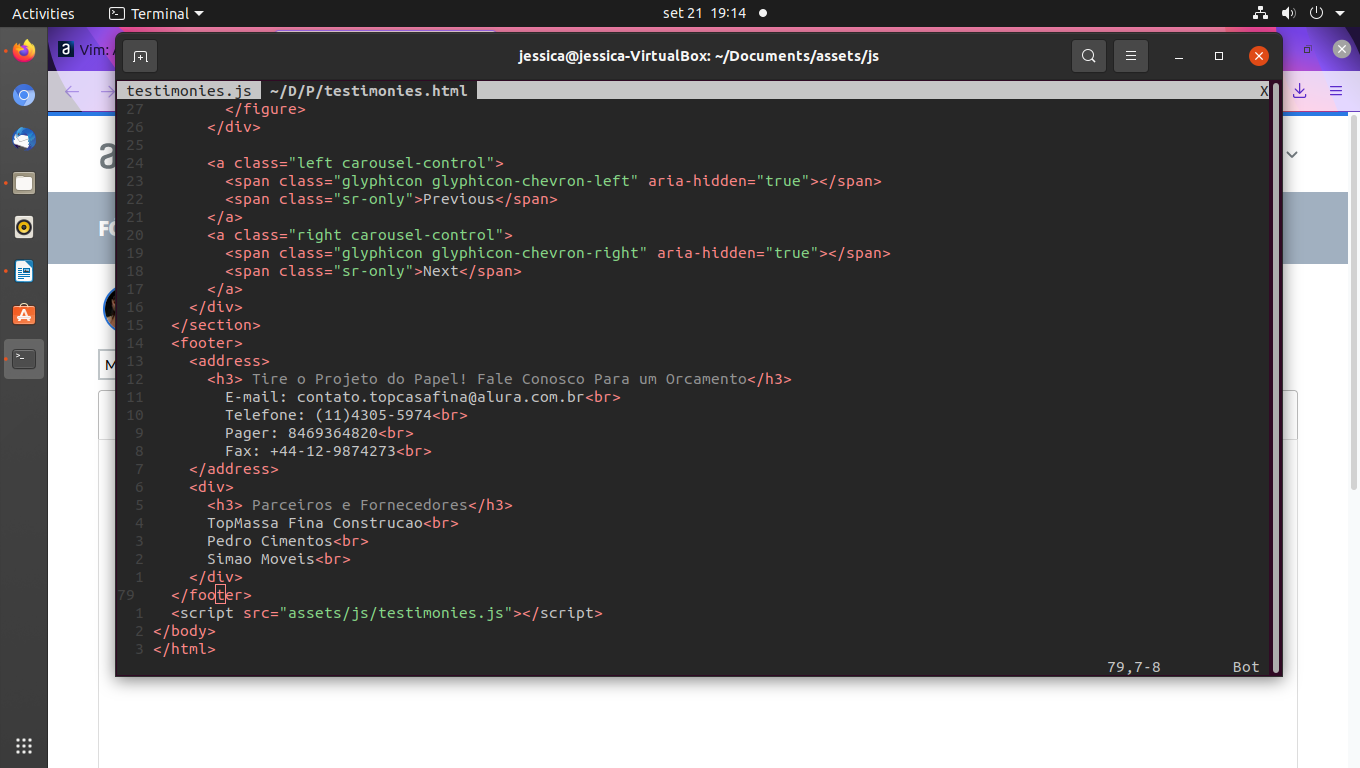1360x768 pixels.
Task: Switch to the testimonies.js vim tab
Action: click(x=189, y=91)
